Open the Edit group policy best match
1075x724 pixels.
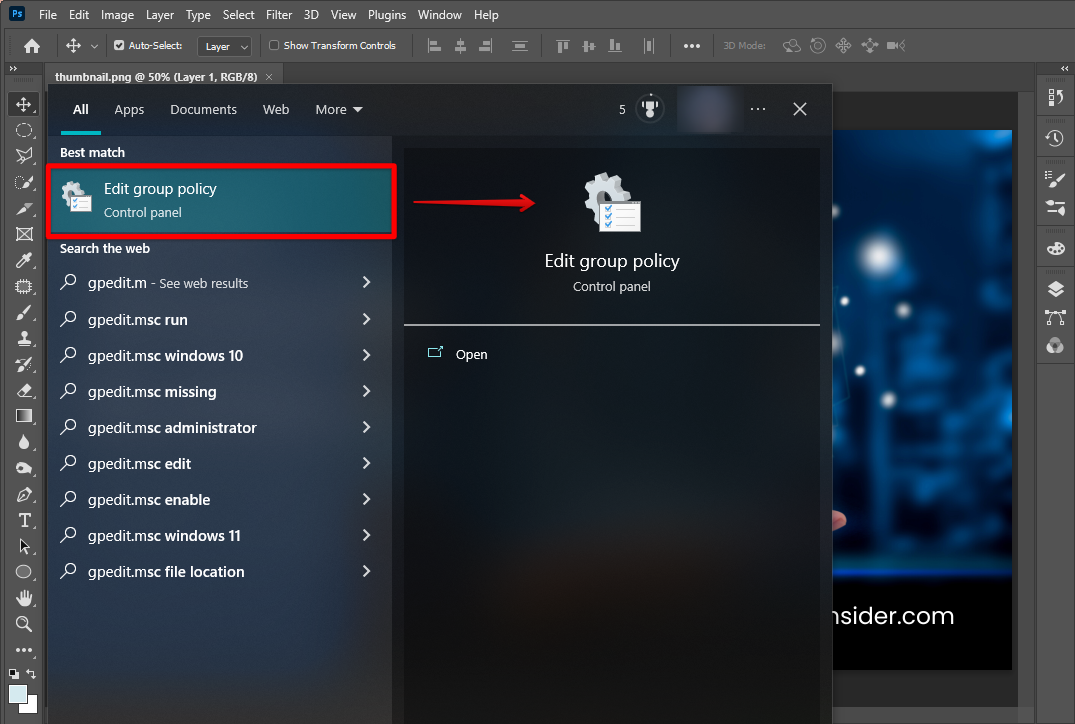[x=222, y=200]
